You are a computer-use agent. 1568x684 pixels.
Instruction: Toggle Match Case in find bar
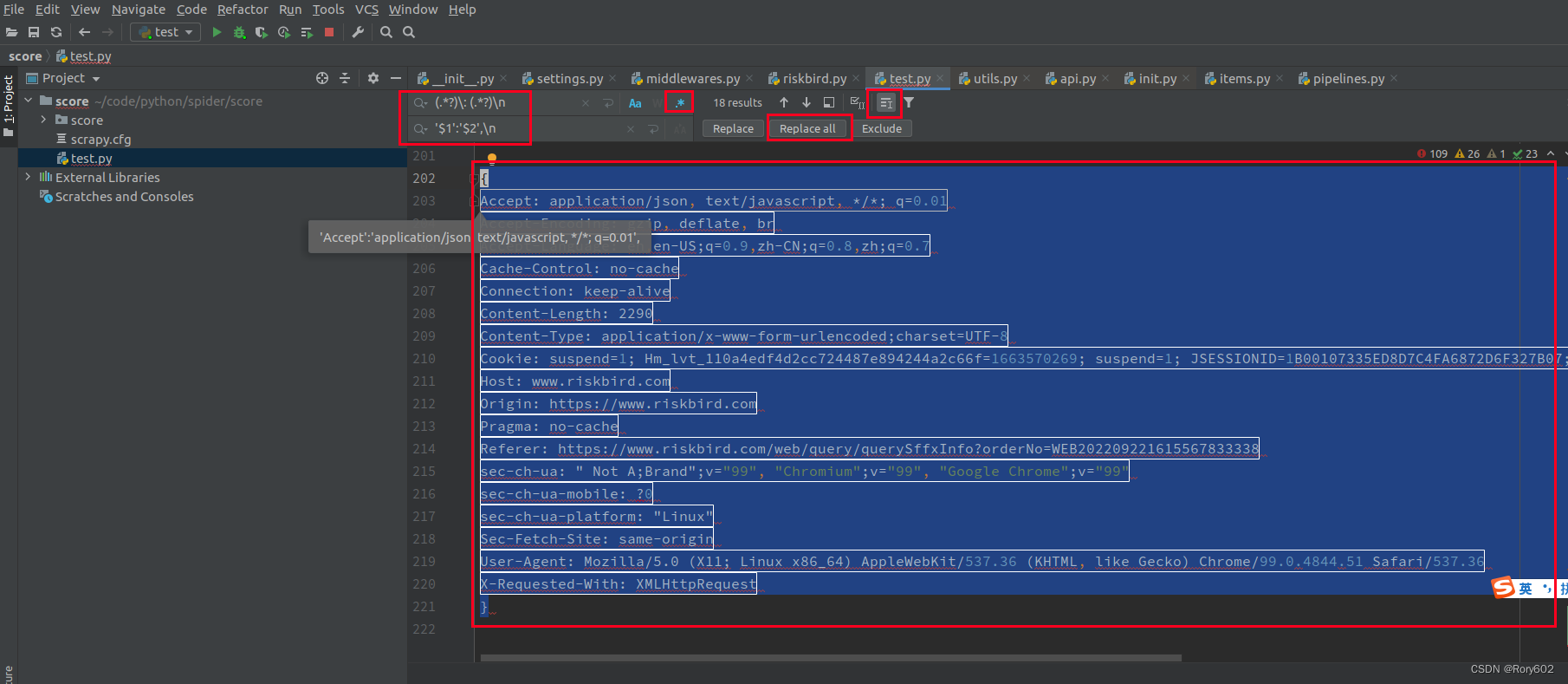pos(635,103)
